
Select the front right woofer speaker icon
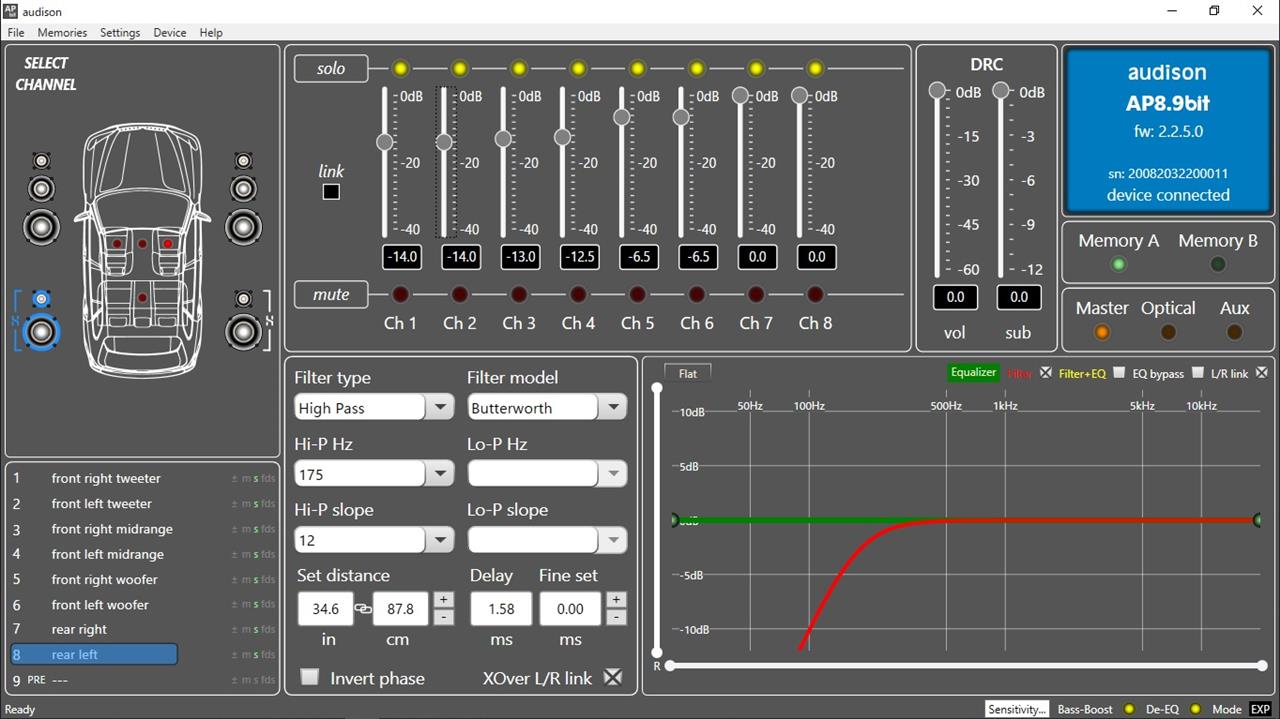tap(243, 227)
